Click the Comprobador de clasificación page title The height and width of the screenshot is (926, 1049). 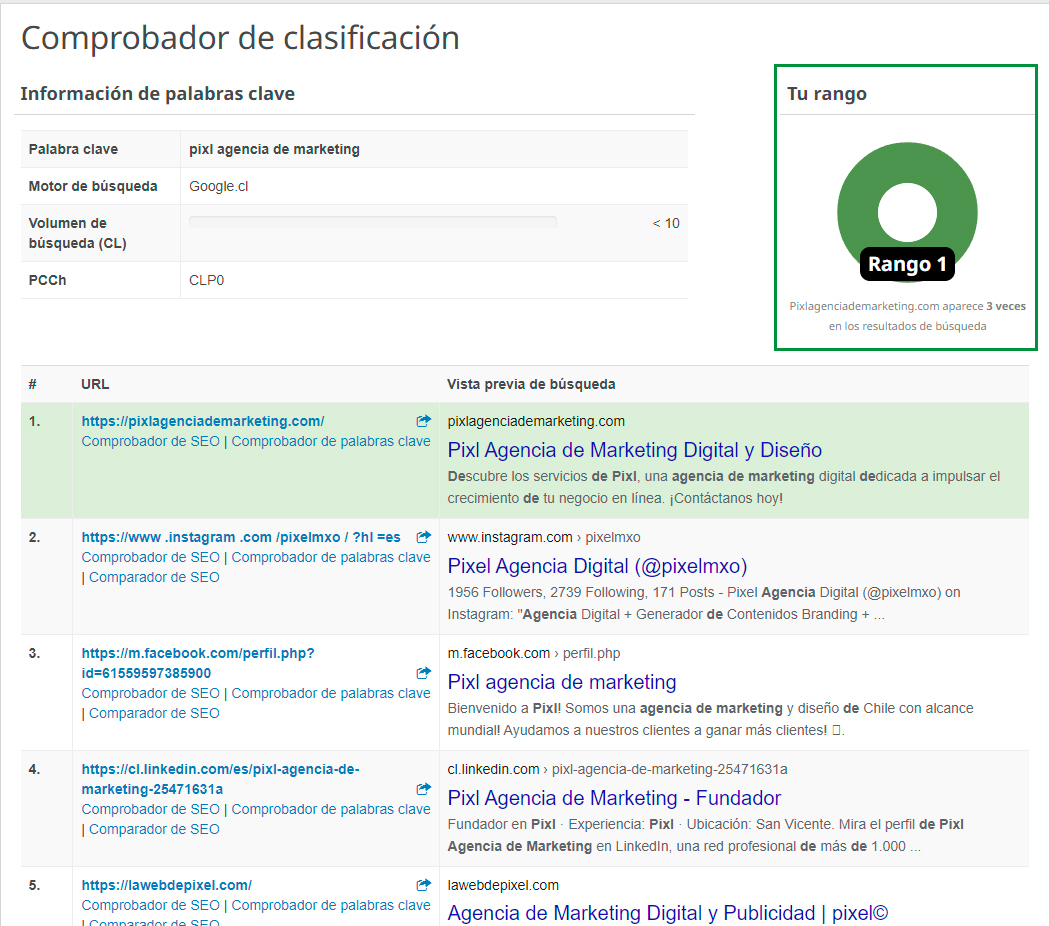(241, 37)
